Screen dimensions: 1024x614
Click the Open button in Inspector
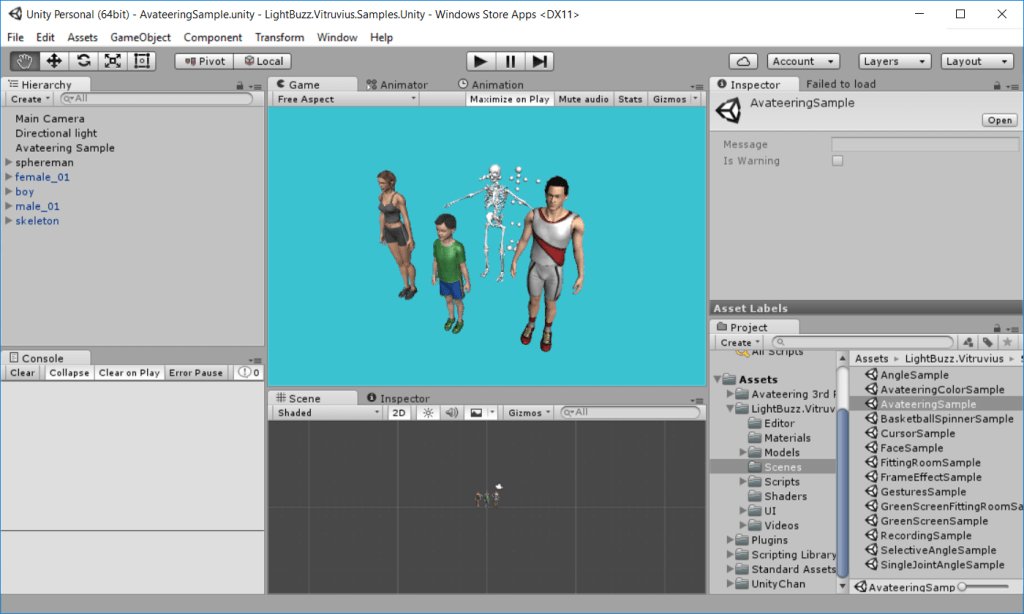click(x=999, y=120)
